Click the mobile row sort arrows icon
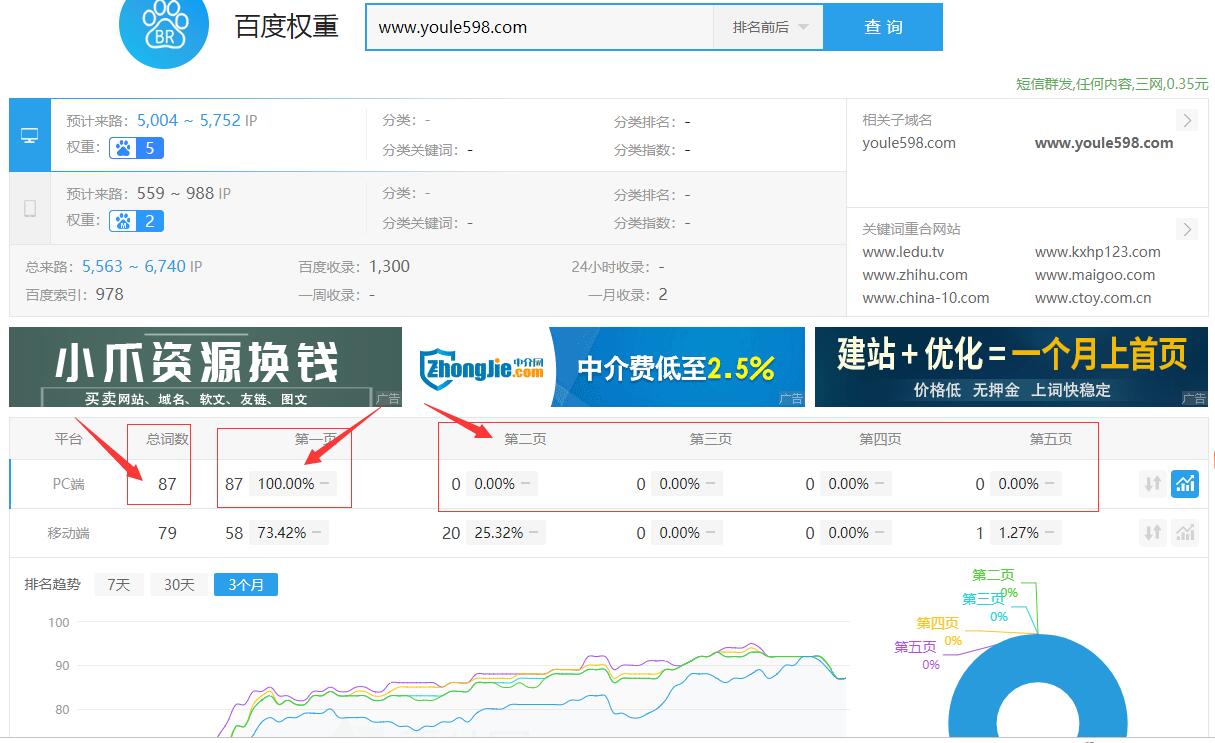Image resolution: width=1215 pixels, height=743 pixels. tap(1153, 533)
